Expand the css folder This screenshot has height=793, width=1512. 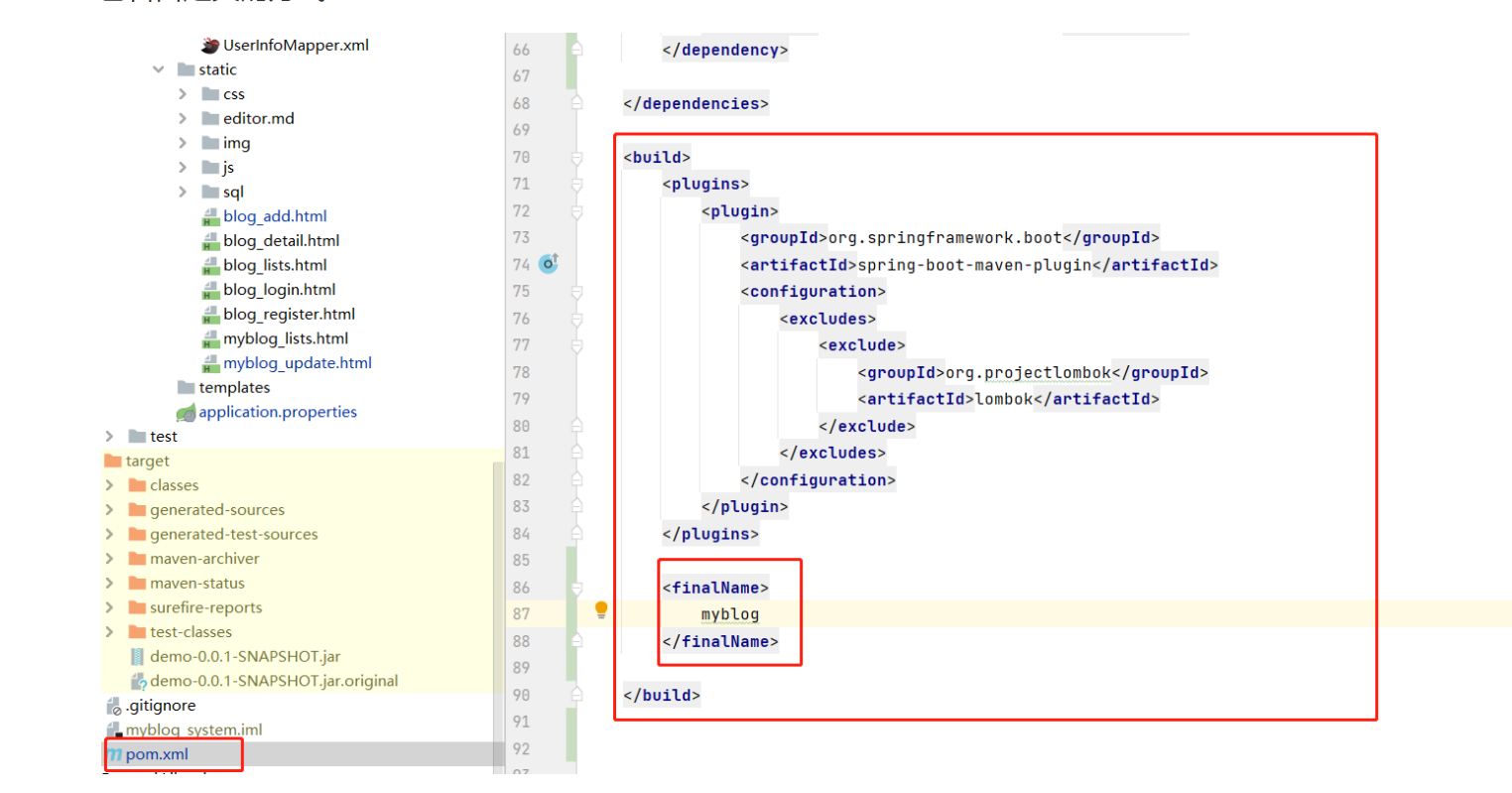(x=183, y=94)
